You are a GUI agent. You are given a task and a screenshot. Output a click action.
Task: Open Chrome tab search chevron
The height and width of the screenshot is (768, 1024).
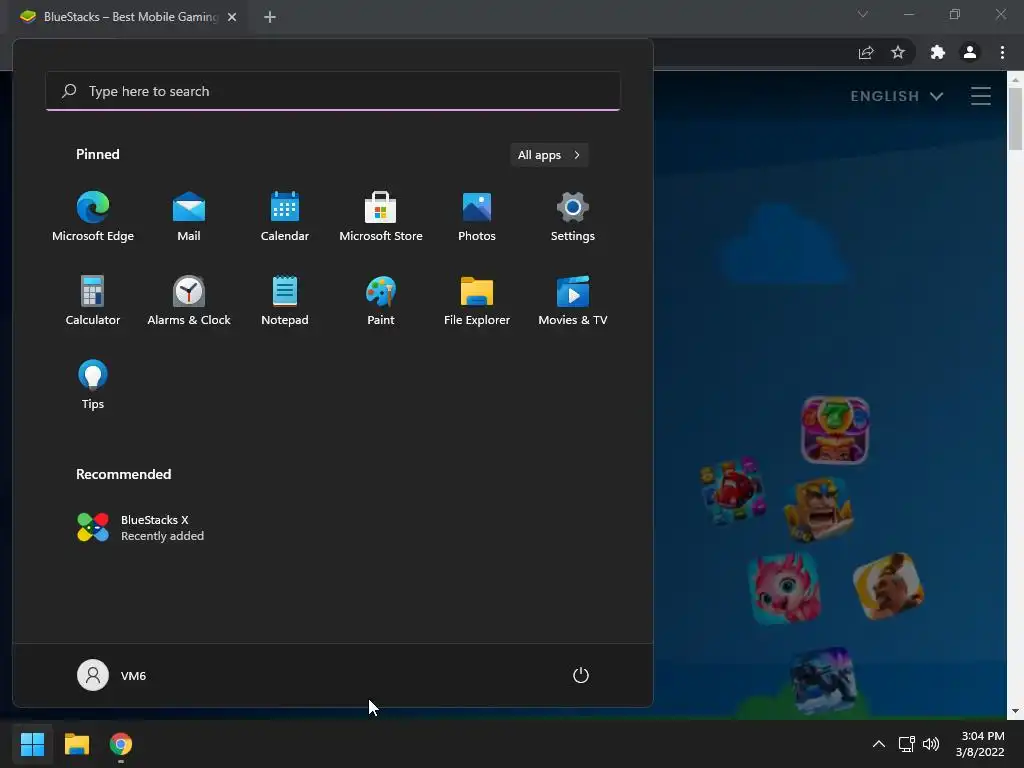pyautogui.click(x=863, y=14)
